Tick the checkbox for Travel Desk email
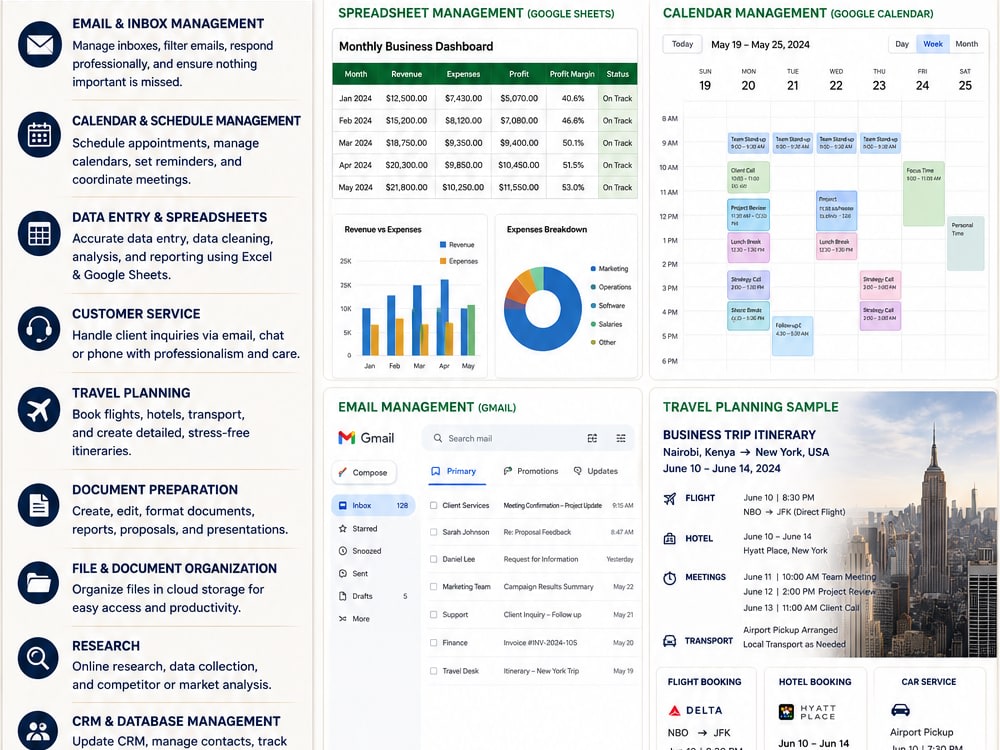Image resolution: width=1000 pixels, height=750 pixels. 434,671
